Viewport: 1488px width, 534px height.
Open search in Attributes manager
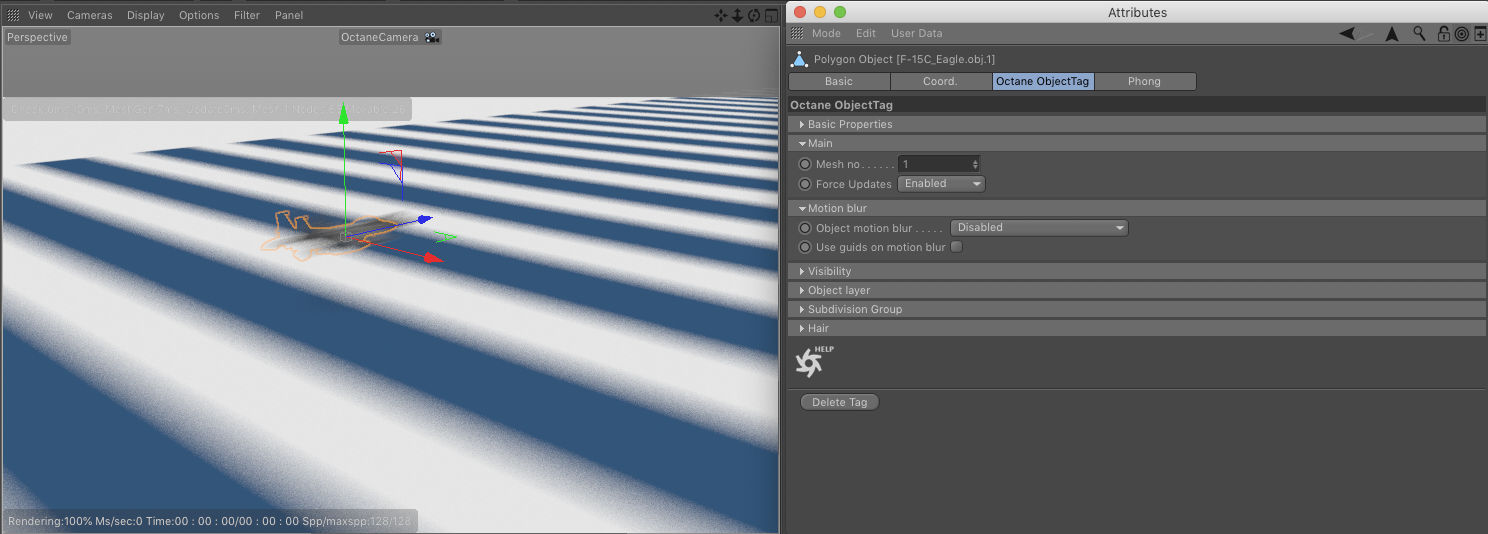(1419, 34)
